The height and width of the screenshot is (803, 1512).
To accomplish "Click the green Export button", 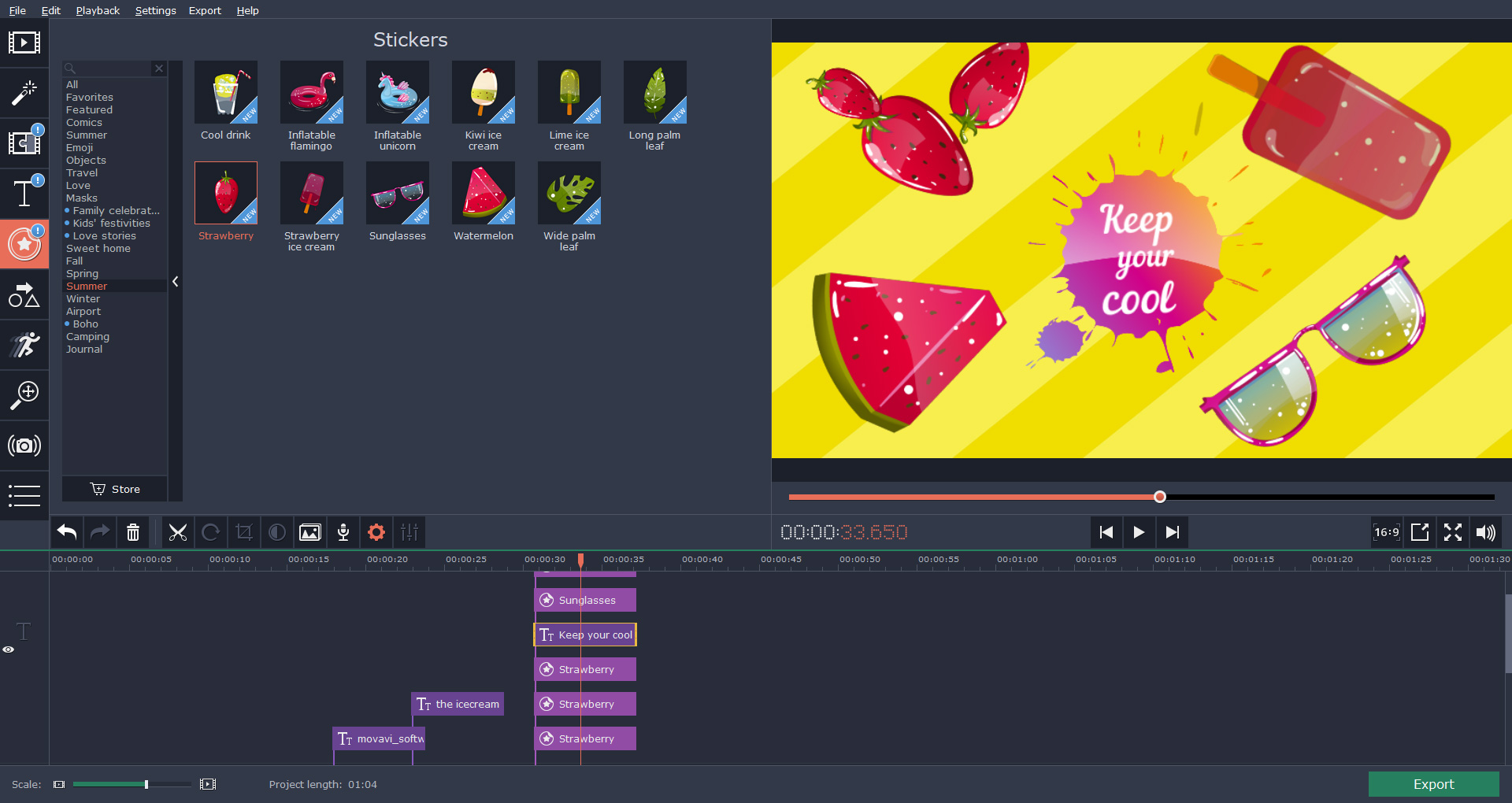I will pyautogui.click(x=1432, y=784).
